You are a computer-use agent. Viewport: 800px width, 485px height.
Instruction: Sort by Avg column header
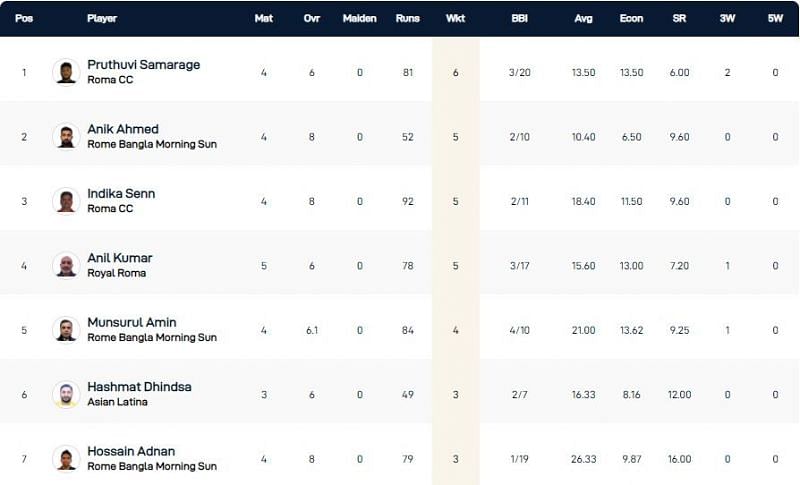[583, 18]
